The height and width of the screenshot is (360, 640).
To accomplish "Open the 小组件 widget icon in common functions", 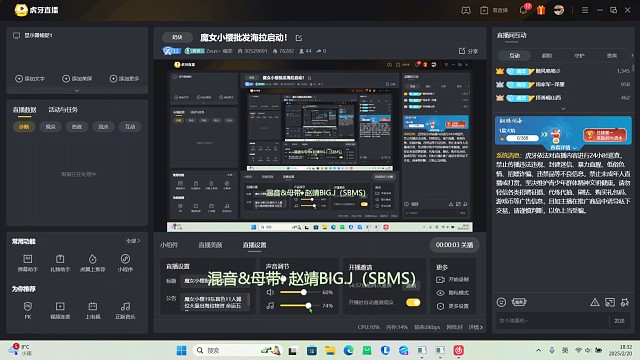I will coord(125,259).
